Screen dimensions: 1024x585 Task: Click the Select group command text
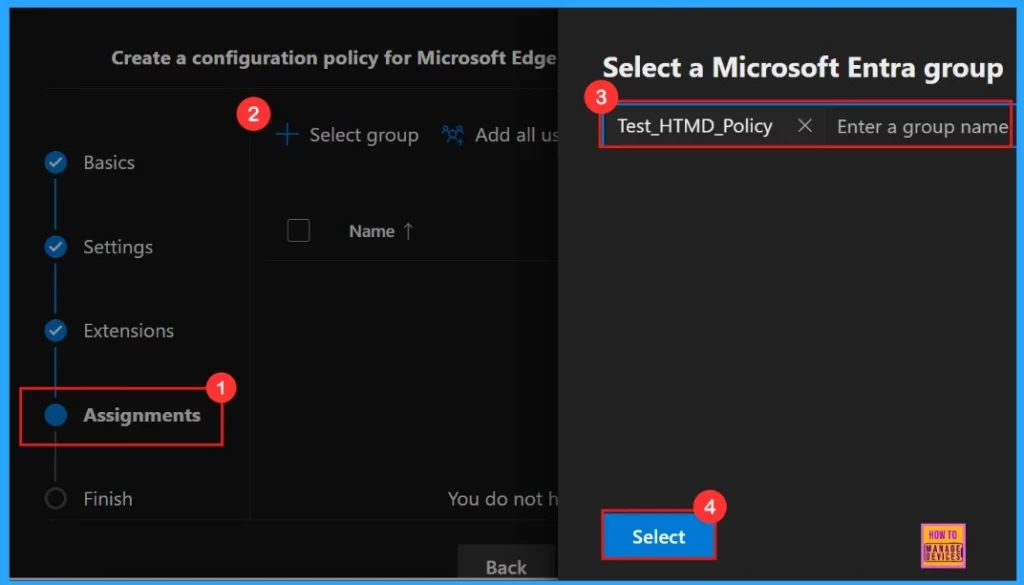[364, 135]
